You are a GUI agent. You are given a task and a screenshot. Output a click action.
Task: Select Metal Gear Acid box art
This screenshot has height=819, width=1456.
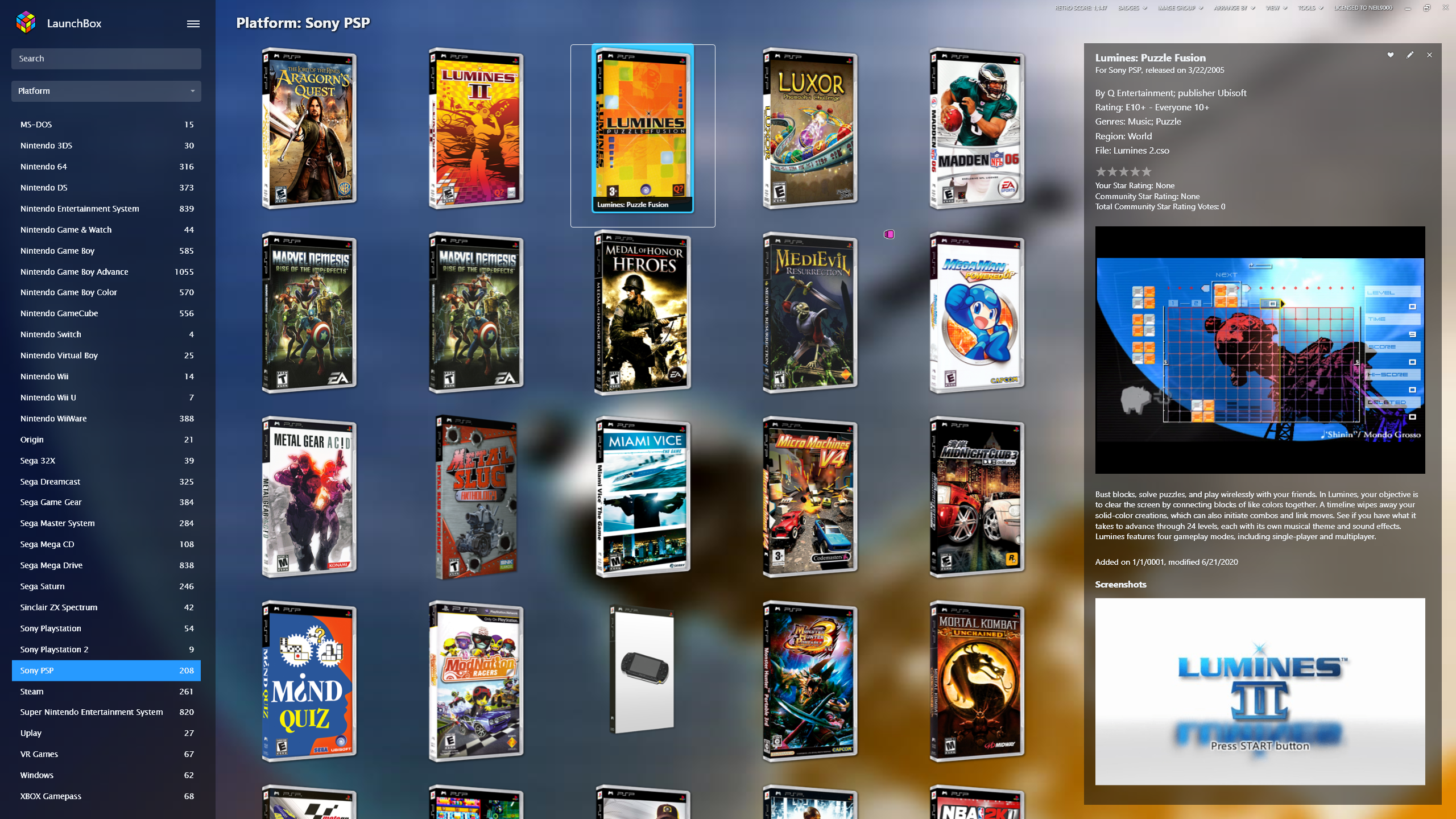309,497
